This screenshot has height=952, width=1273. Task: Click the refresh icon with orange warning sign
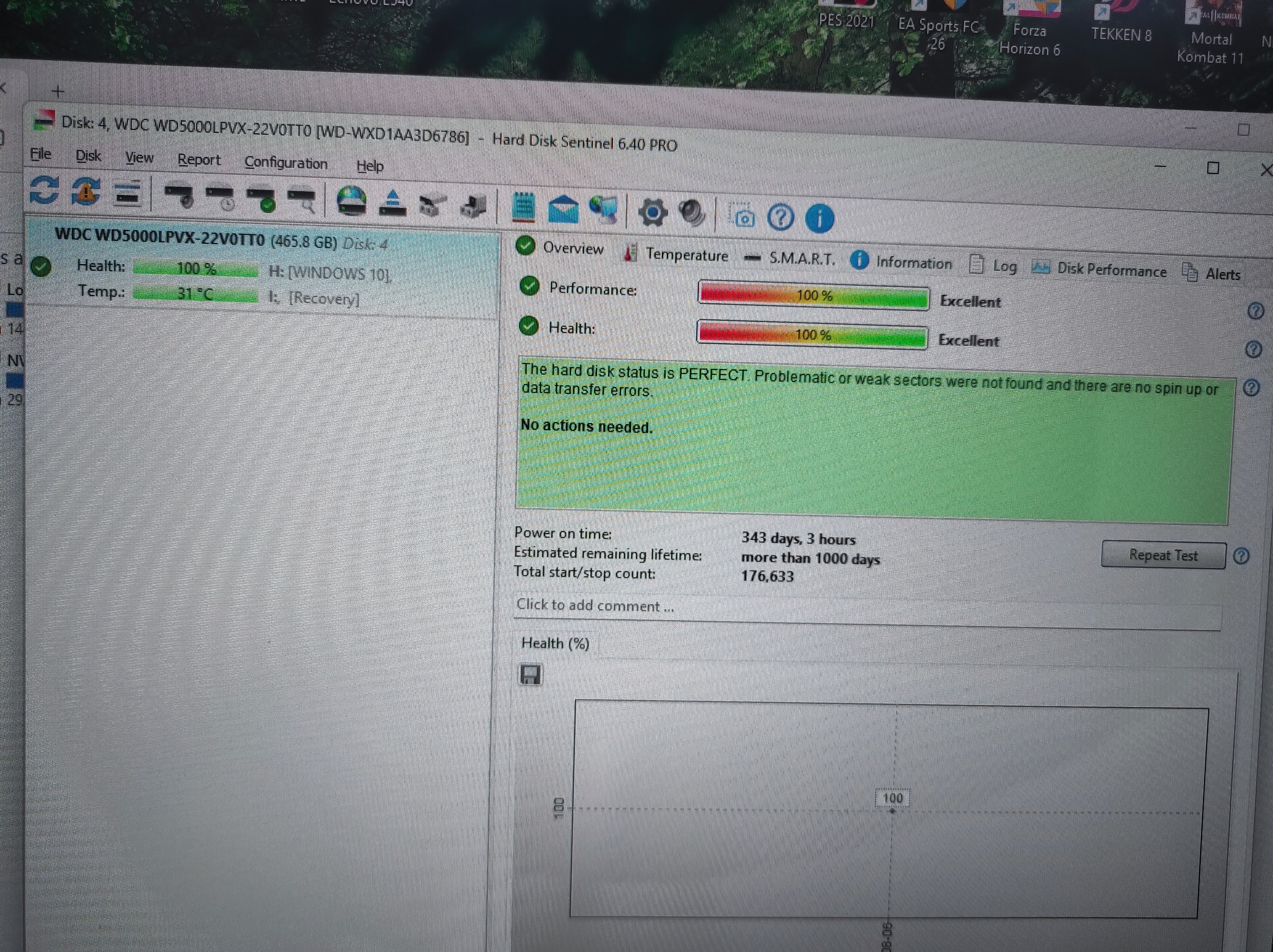click(86, 191)
